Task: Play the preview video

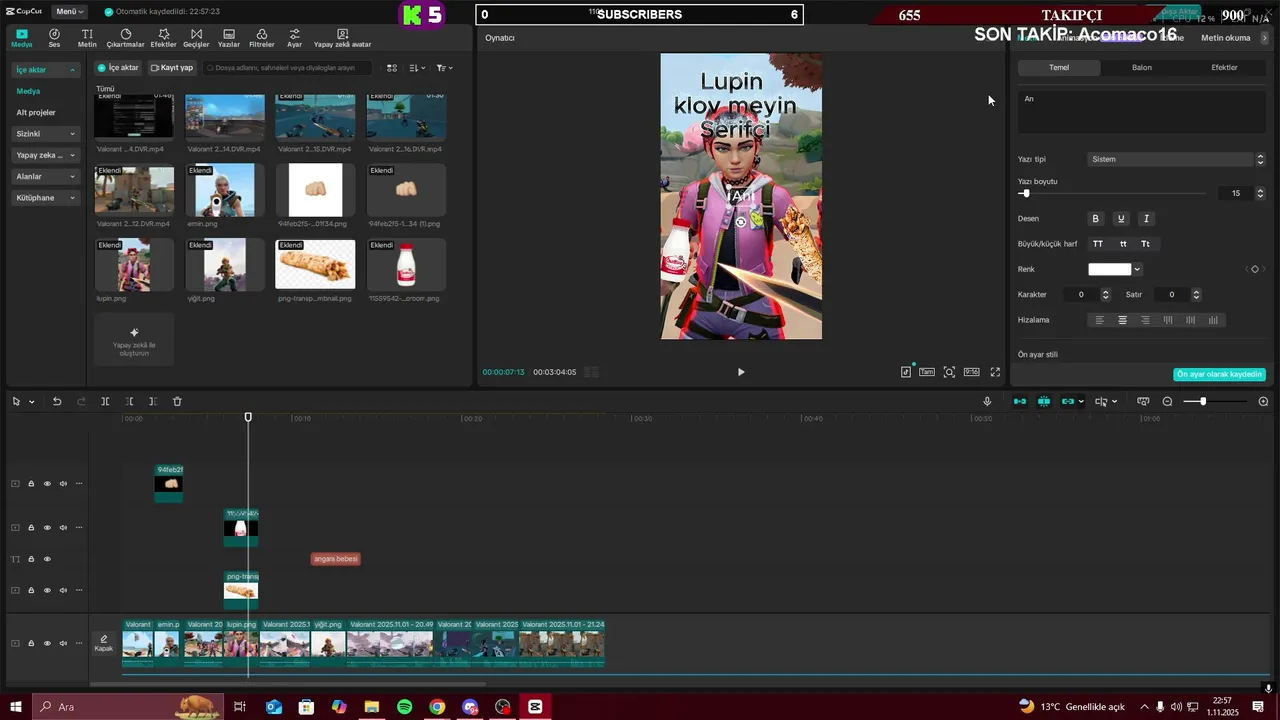Action: (741, 372)
